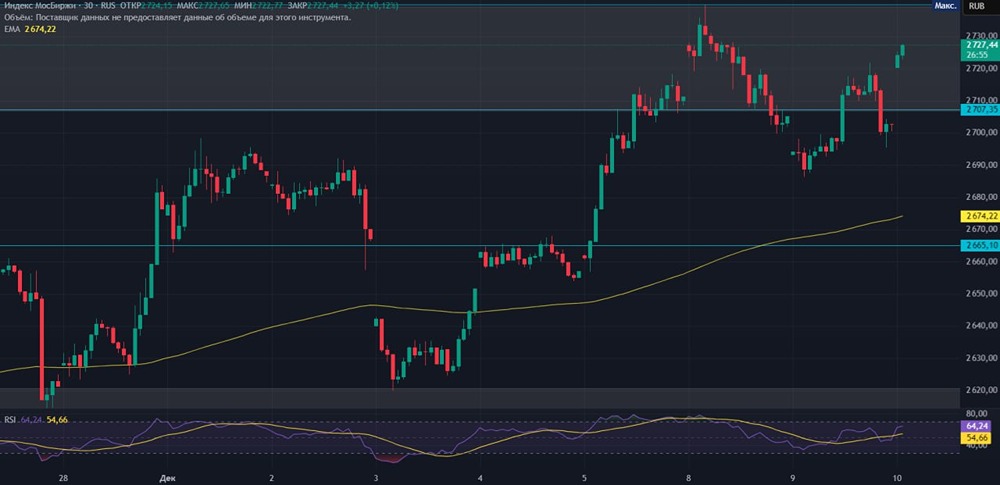Screen dimensions: 1000x485
Task: Click date 28 on the time axis
Action: click(x=63, y=478)
